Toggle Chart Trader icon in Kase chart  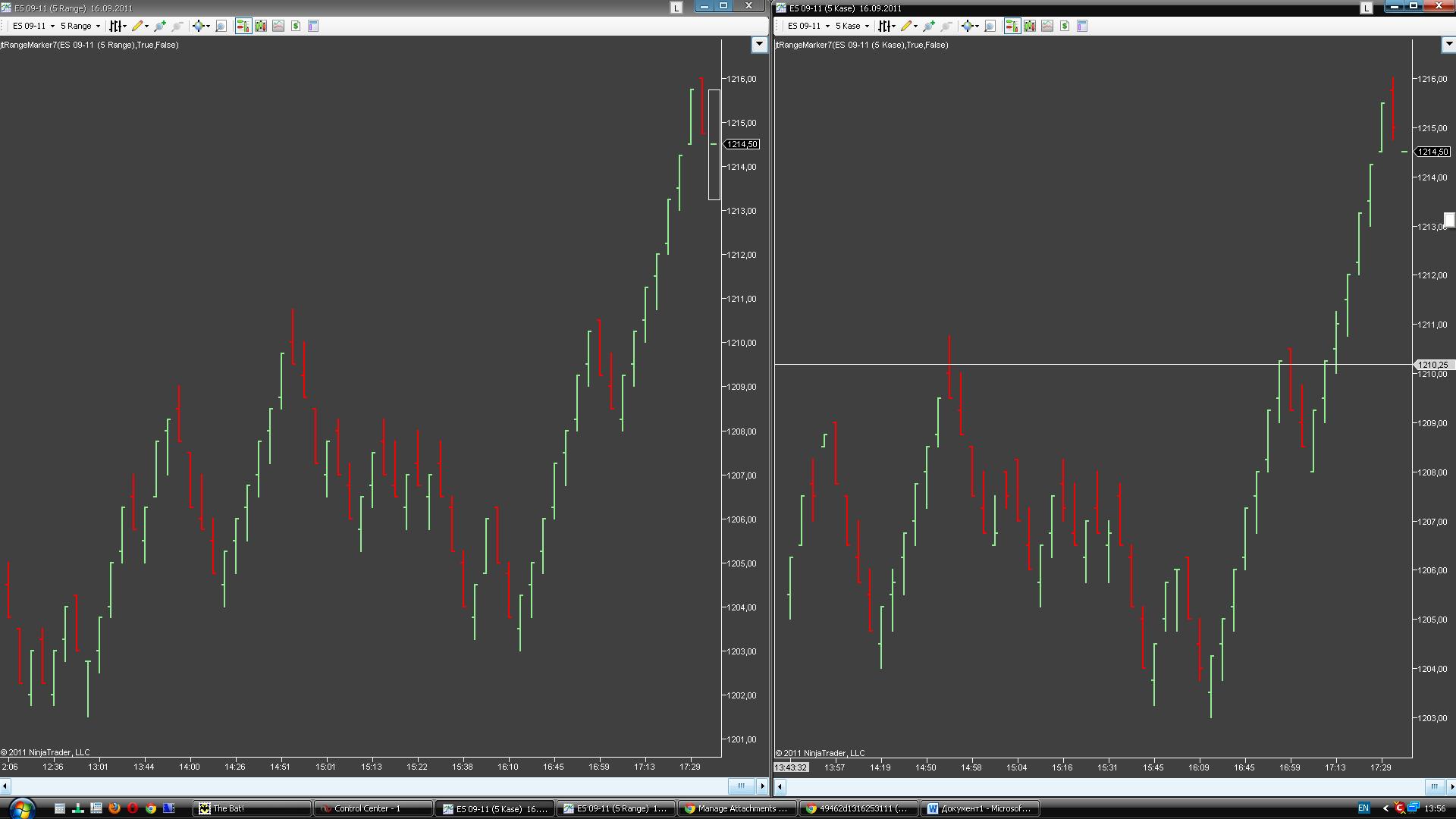1012,26
